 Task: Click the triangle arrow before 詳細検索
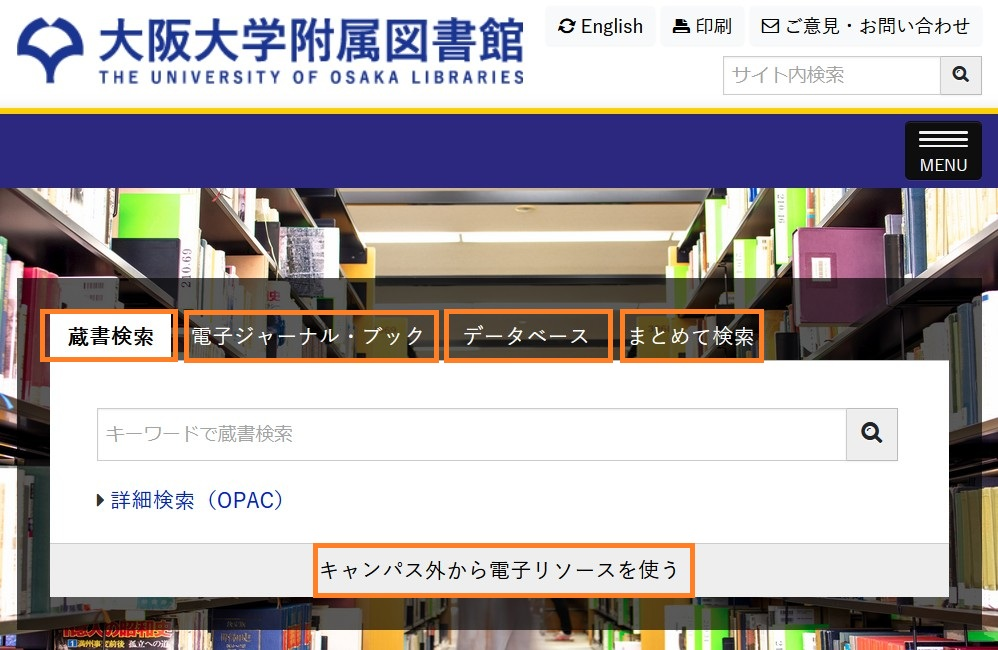[x=100, y=500]
